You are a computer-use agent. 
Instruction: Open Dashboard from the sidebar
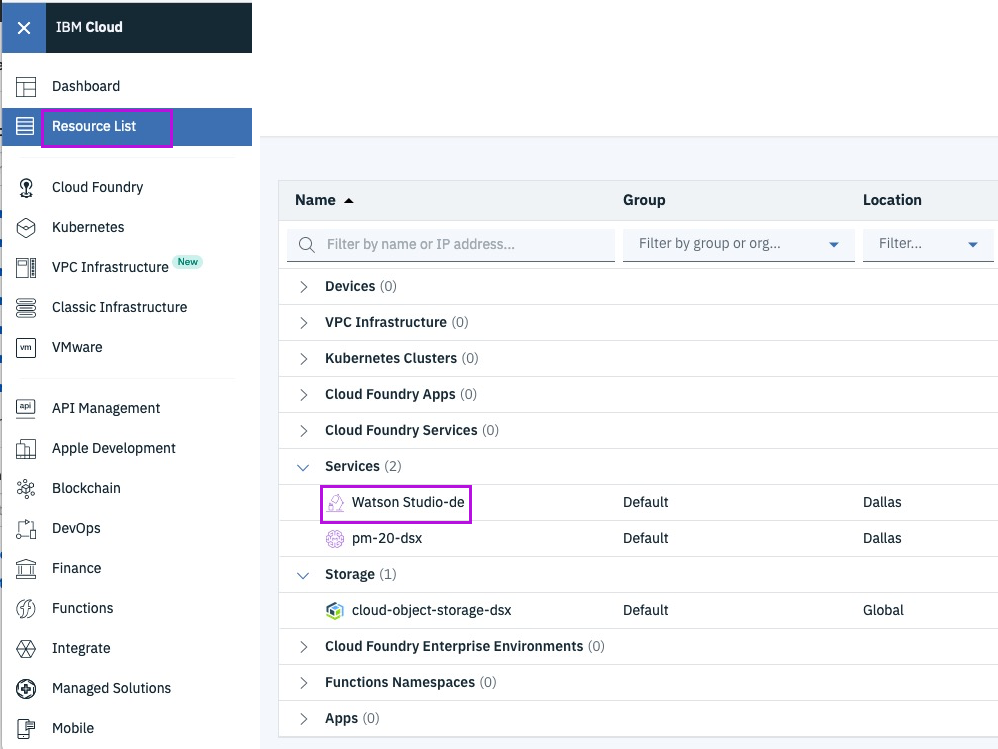click(86, 86)
